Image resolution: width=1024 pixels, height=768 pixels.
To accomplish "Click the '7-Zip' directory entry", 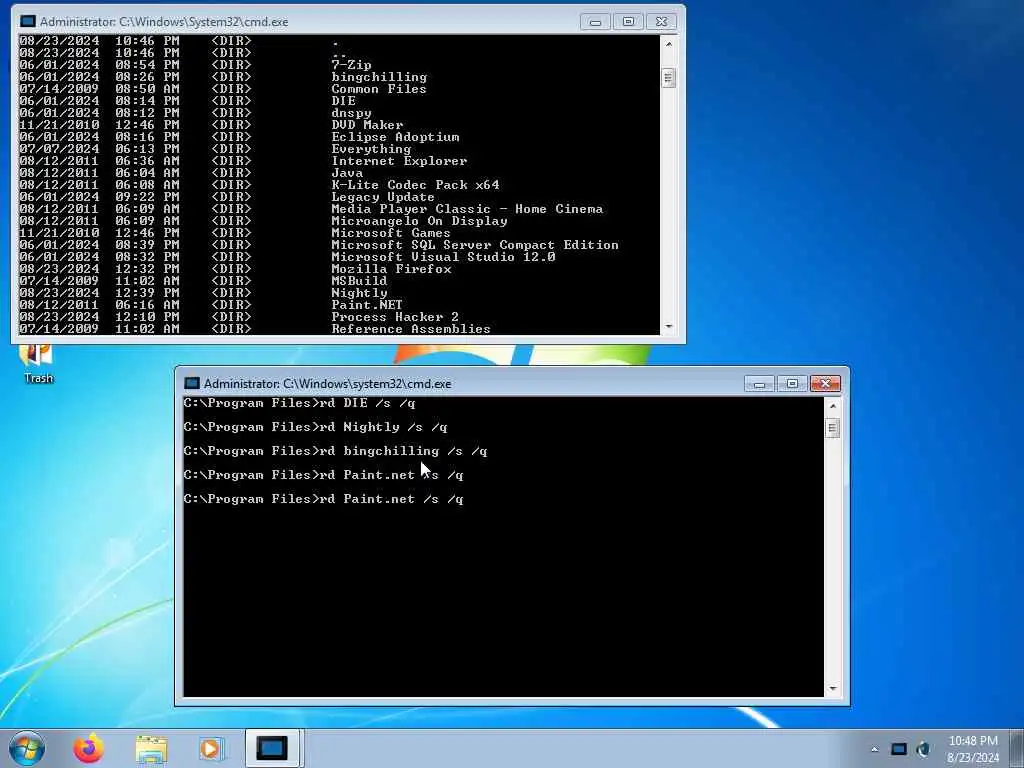I will click(351, 65).
